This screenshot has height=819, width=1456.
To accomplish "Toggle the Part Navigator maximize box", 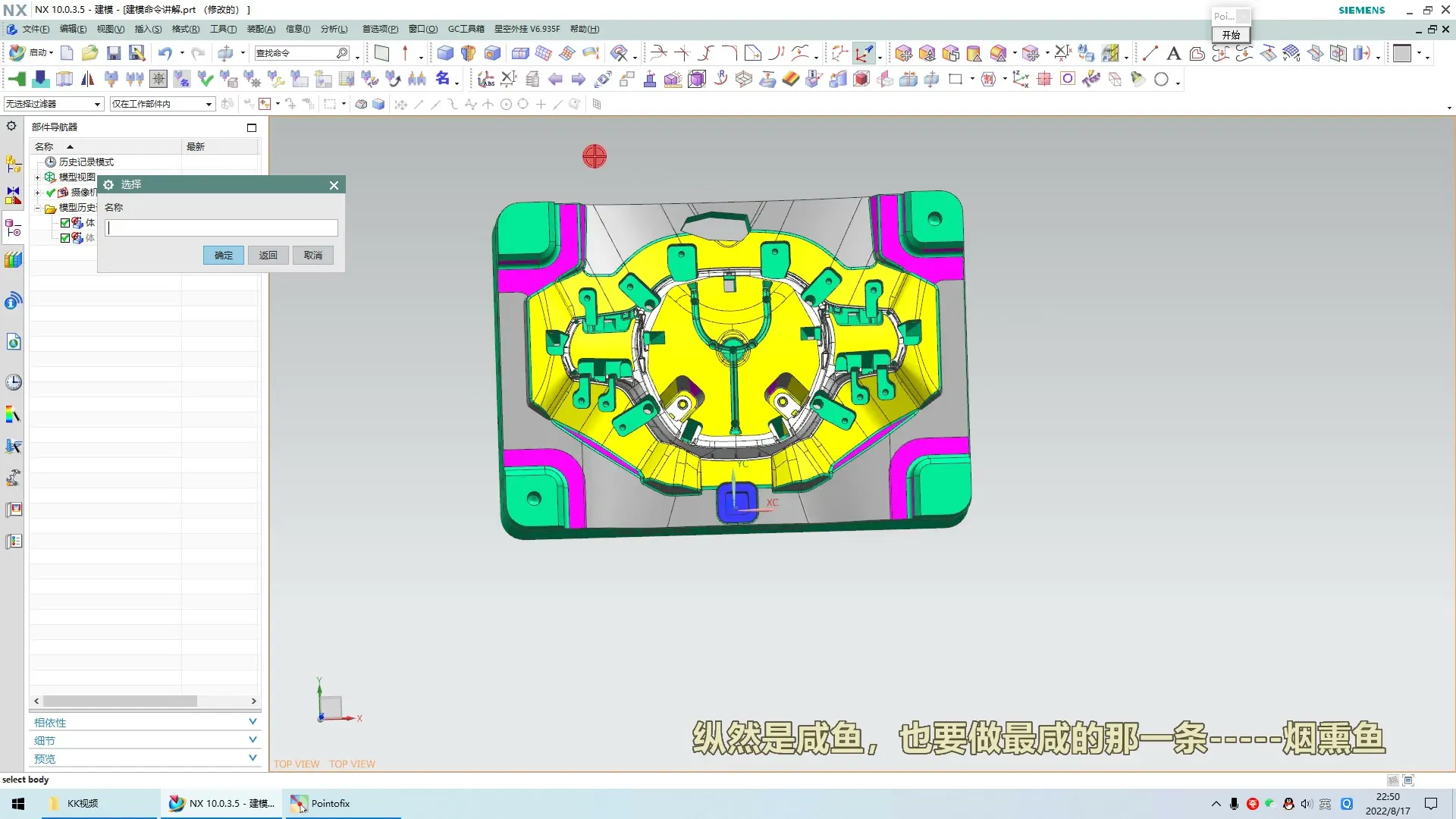I will (252, 127).
